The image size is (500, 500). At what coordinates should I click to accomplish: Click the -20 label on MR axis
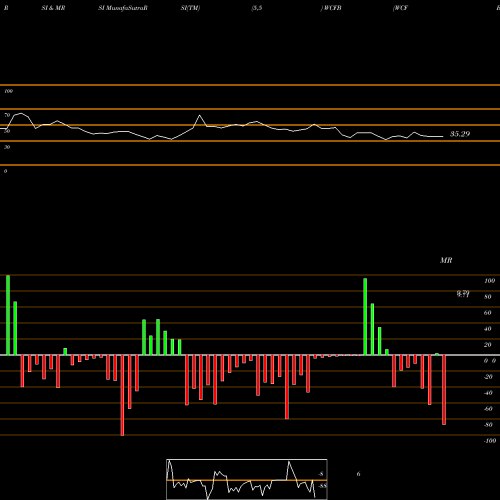click(488, 377)
